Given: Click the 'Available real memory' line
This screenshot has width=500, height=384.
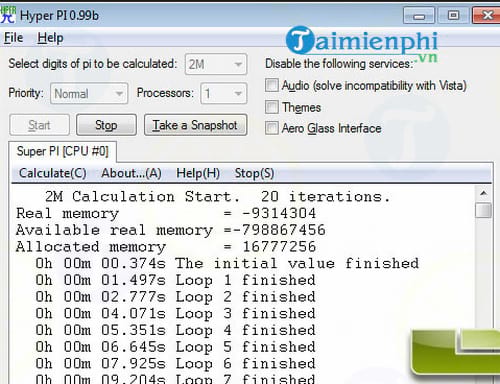Looking at the screenshot, I should pos(171,230).
